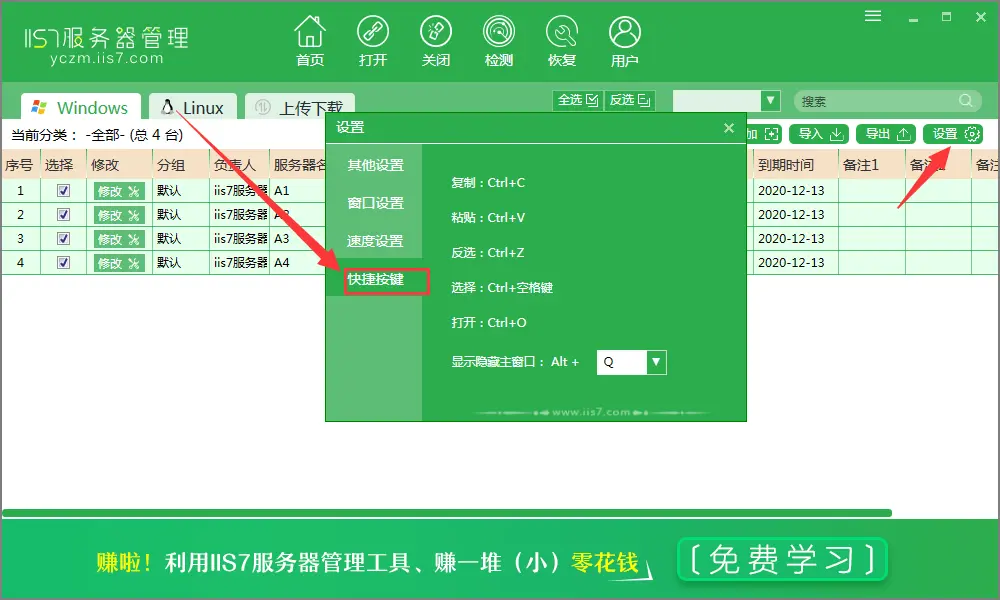Click the 关闭 disconnect icon
This screenshot has width=1000, height=600.
(436, 41)
